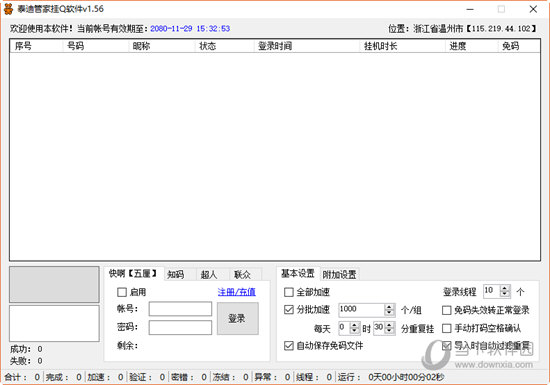Click the 昵称 column header

point(162,46)
